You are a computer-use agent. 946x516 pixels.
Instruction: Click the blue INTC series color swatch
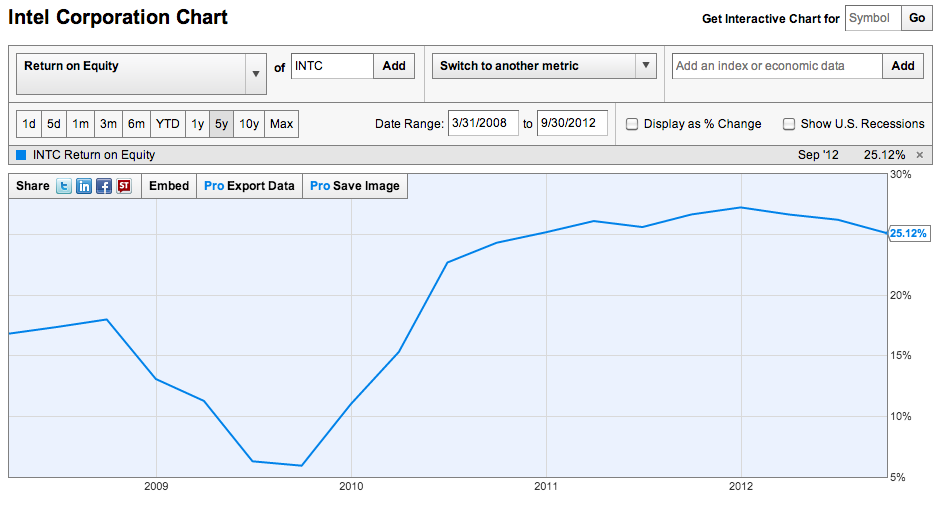pos(21,155)
